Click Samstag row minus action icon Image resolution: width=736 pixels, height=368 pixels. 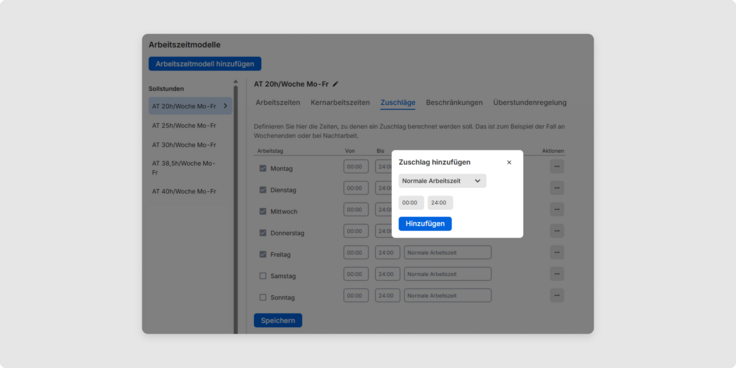(x=557, y=274)
